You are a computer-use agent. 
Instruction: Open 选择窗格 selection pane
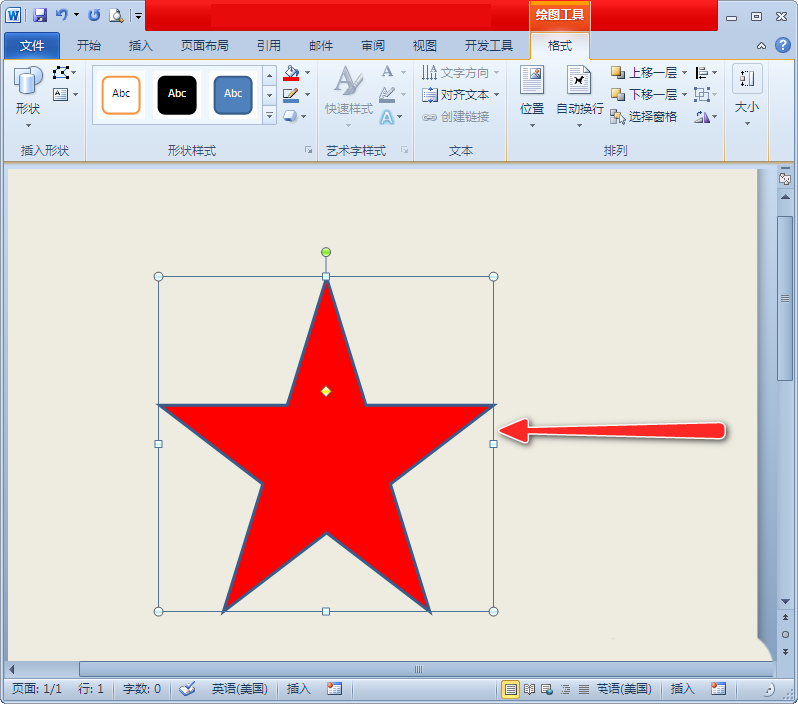[x=644, y=117]
